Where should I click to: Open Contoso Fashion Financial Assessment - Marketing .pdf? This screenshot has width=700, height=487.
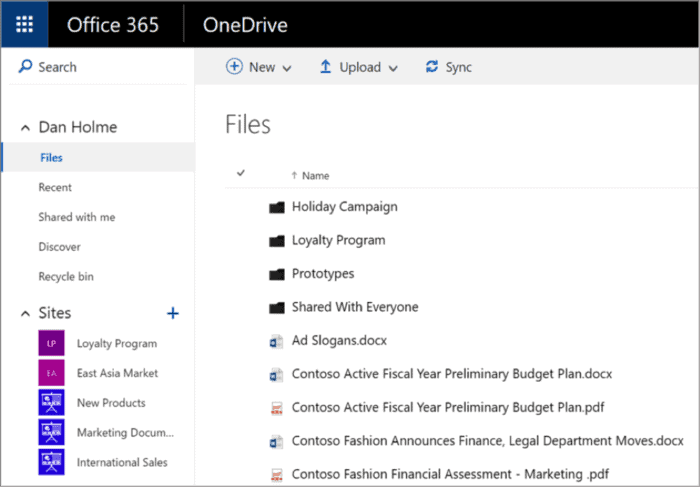click(450, 474)
